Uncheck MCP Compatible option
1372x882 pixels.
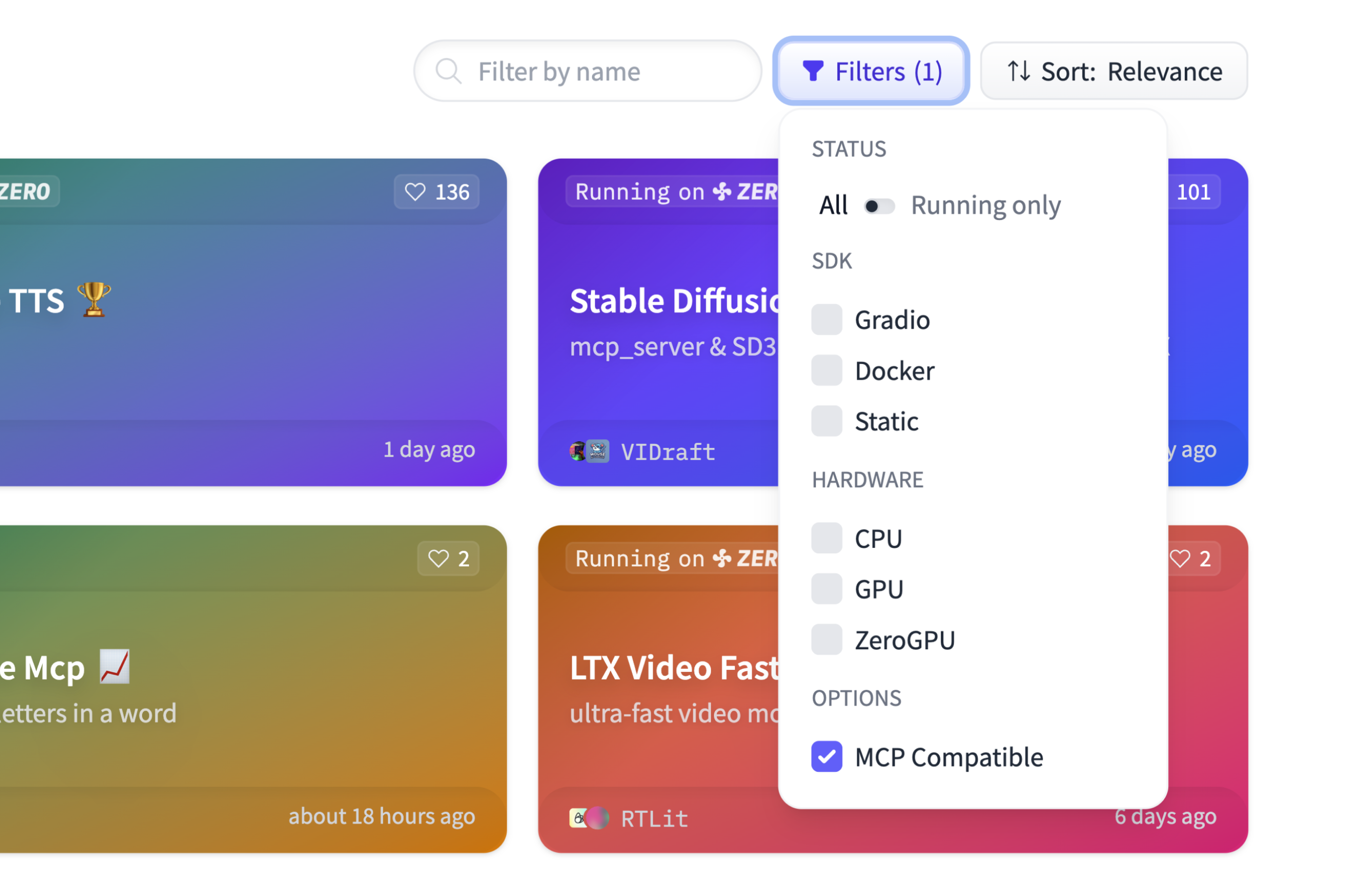(826, 757)
